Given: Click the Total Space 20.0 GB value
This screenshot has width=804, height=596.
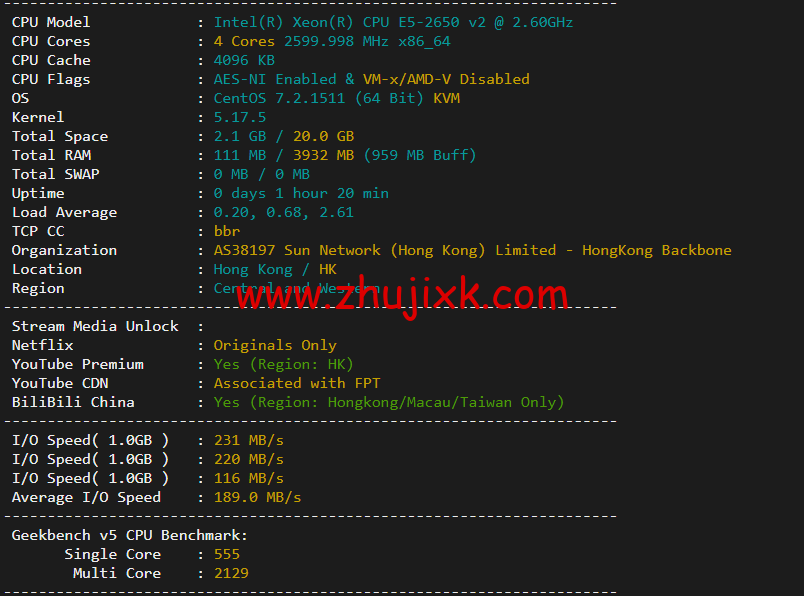Looking at the screenshot, I should [324, 136].
